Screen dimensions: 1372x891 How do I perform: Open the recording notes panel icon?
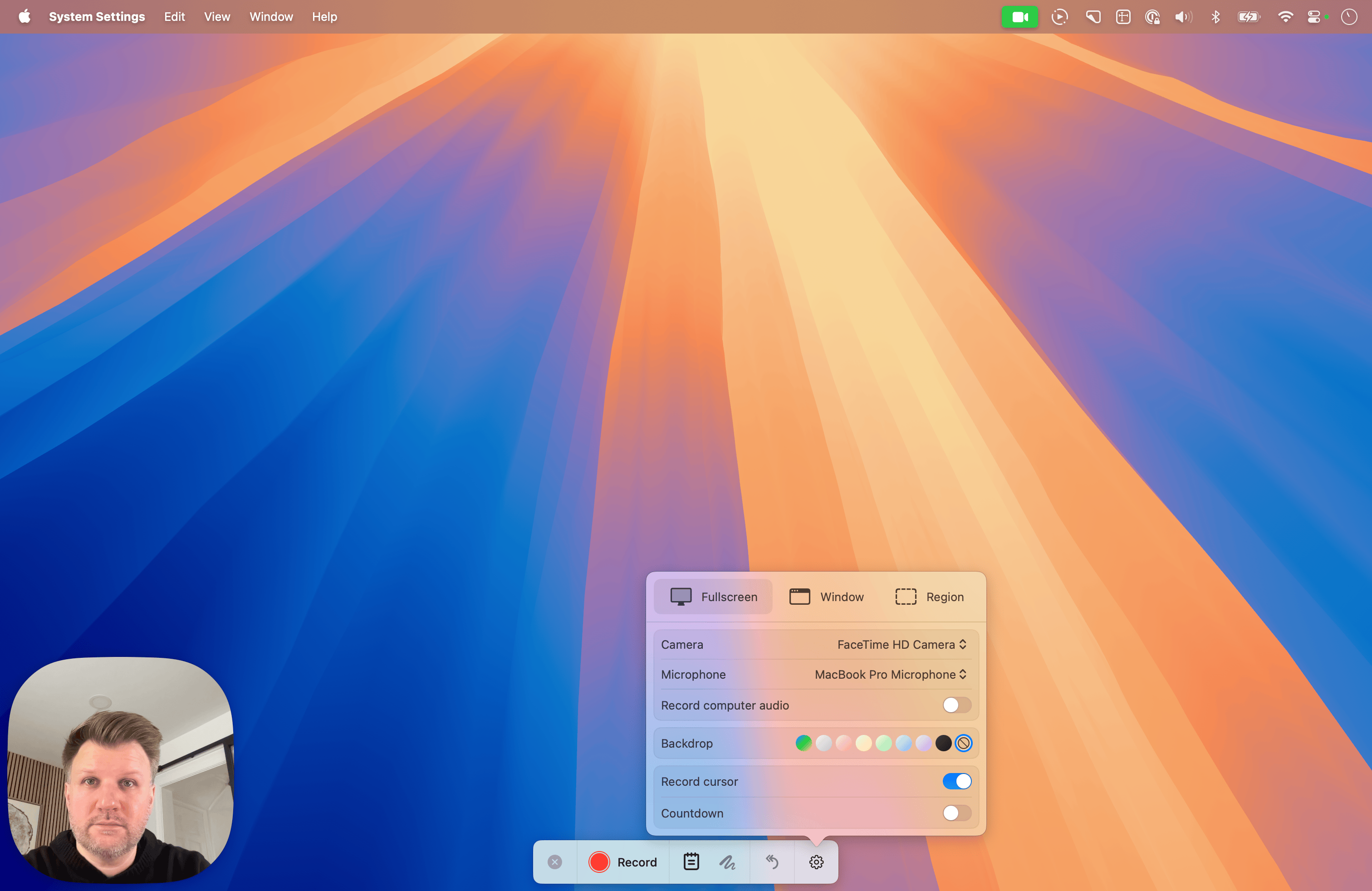click(691, 862)
